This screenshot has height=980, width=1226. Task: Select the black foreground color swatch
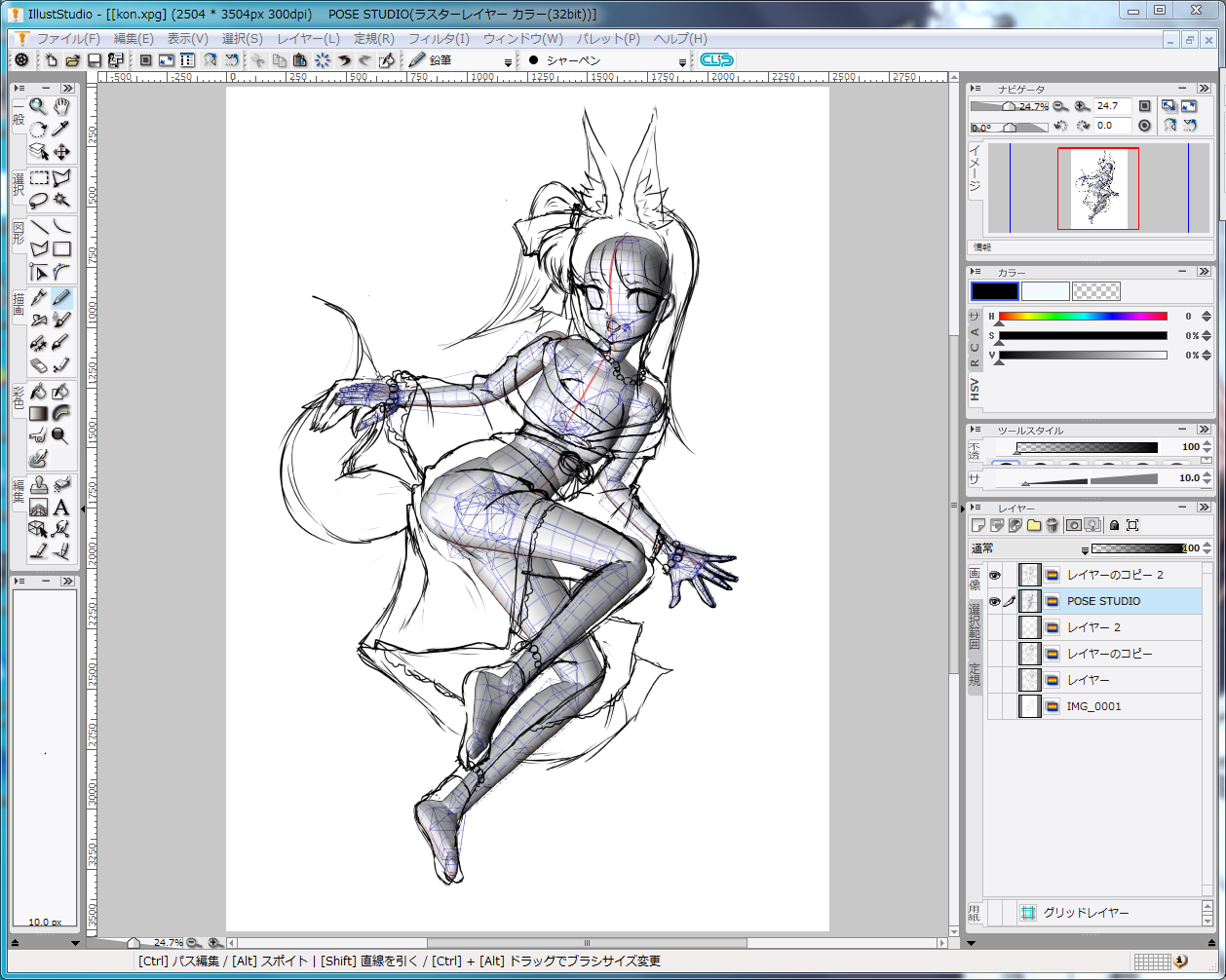[995, 291]
